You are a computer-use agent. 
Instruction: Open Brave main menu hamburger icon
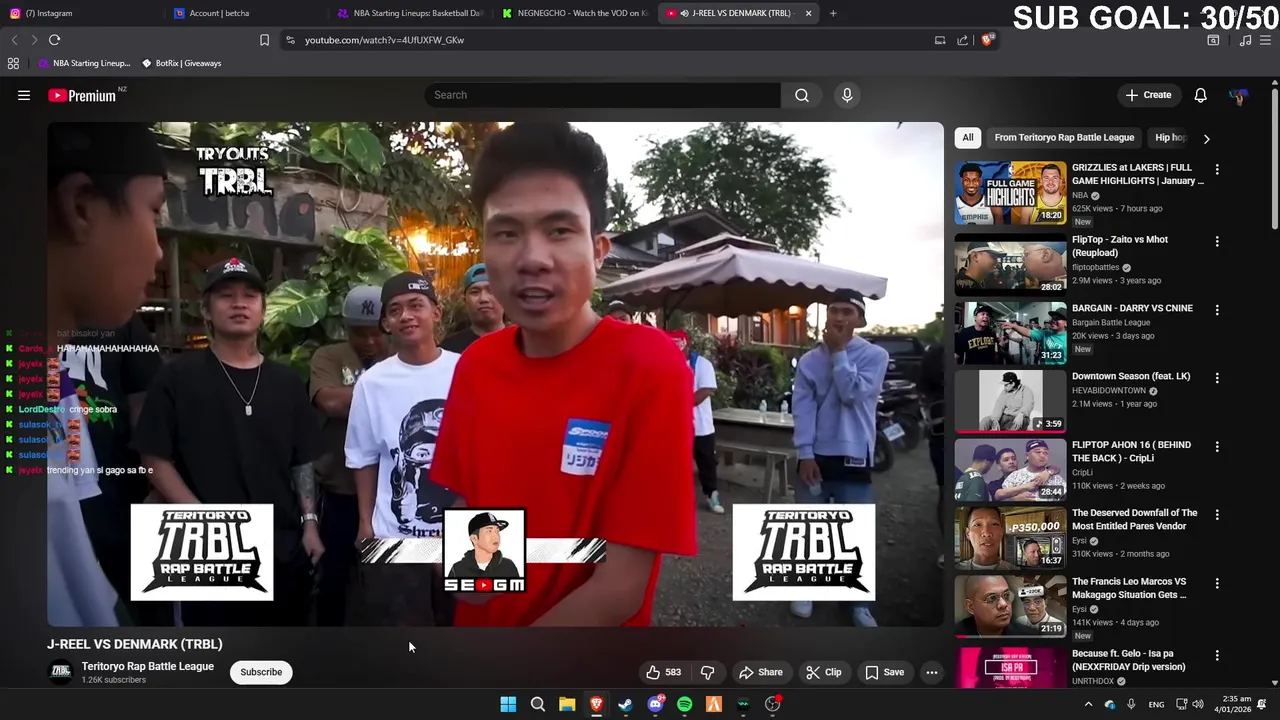[1265, 40]
